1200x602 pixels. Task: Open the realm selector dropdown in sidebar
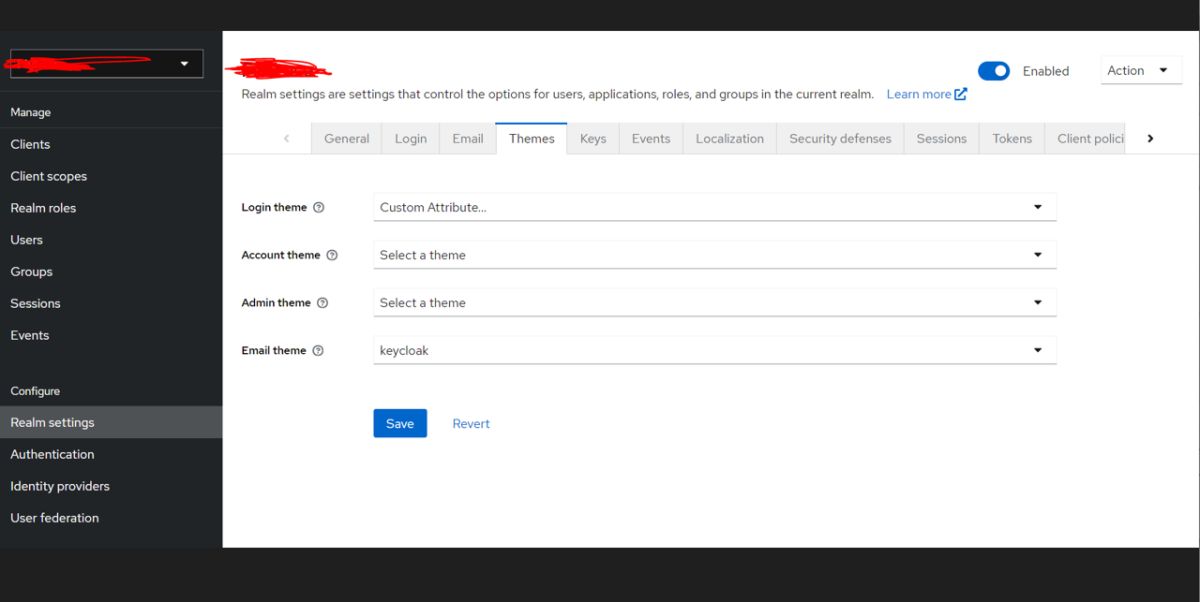(x=105, y=64)
